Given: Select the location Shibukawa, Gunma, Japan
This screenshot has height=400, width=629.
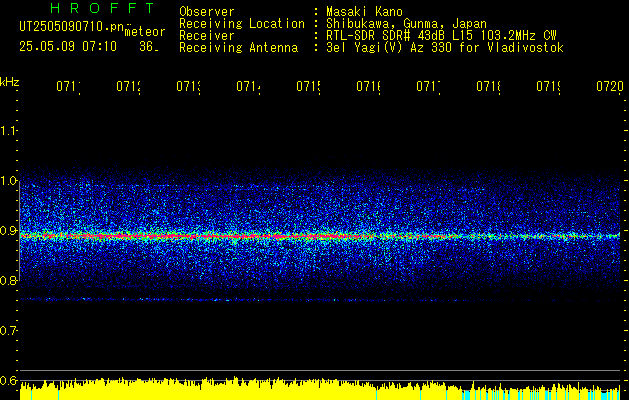Looking at the screenshot, I should (406, 24).
